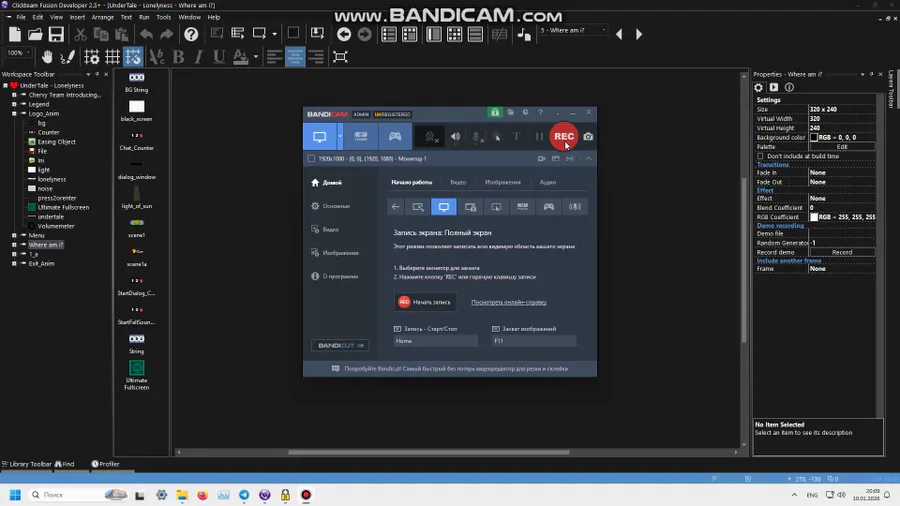Click the RGB Coefficient white swatch

(814, 217)
